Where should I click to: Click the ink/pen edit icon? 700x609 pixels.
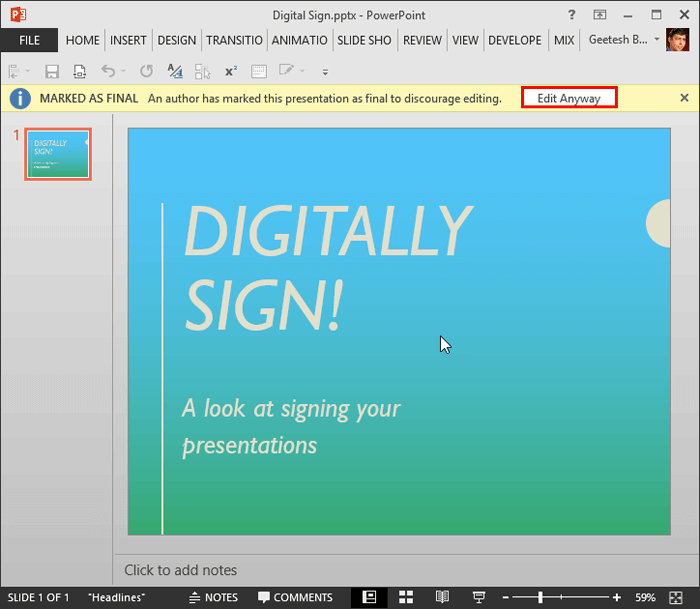pos(286,70)
